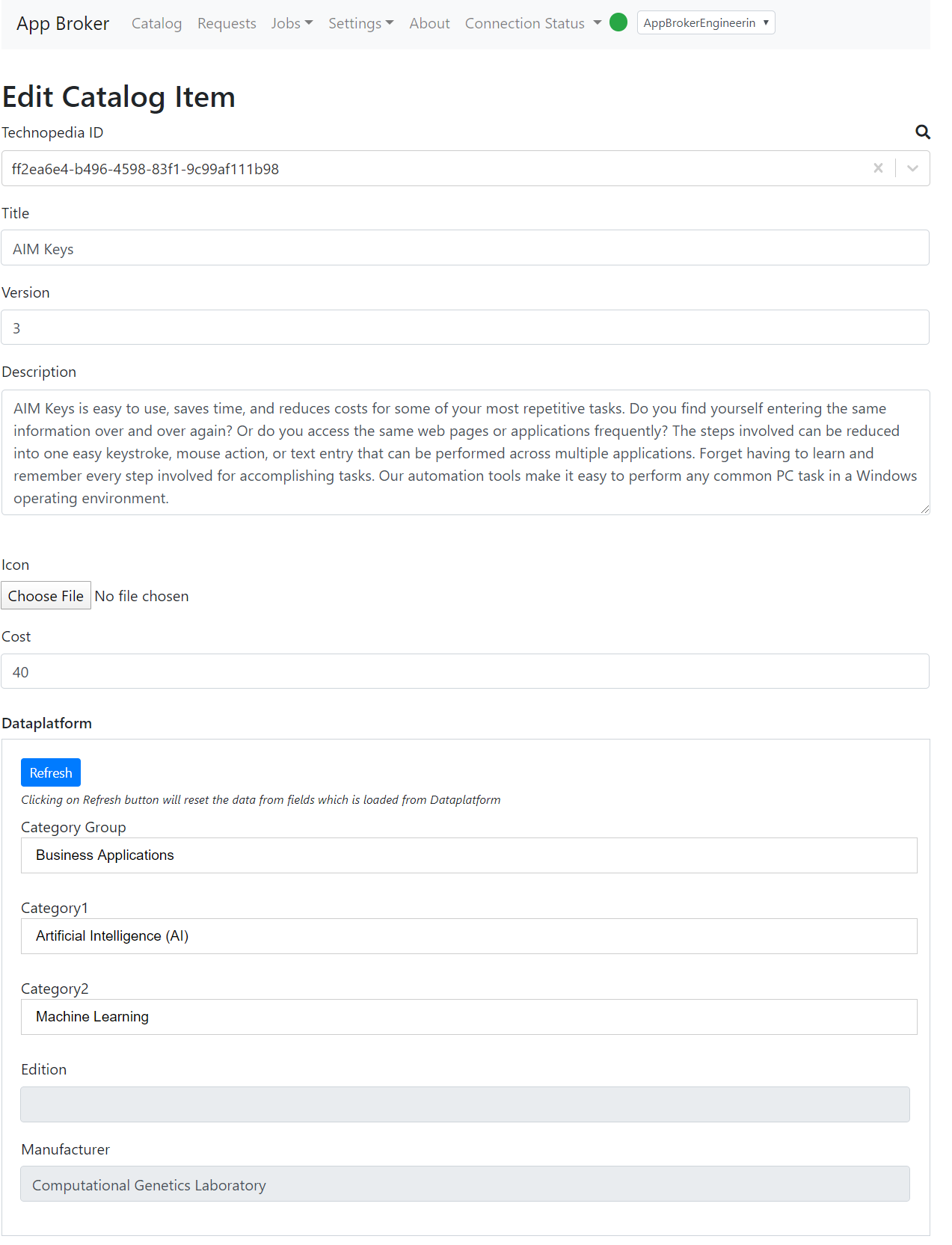Screen dimensions: 952x1245
Task: Clear the Technopedia ID selection with X
Action: pos(878,168)
